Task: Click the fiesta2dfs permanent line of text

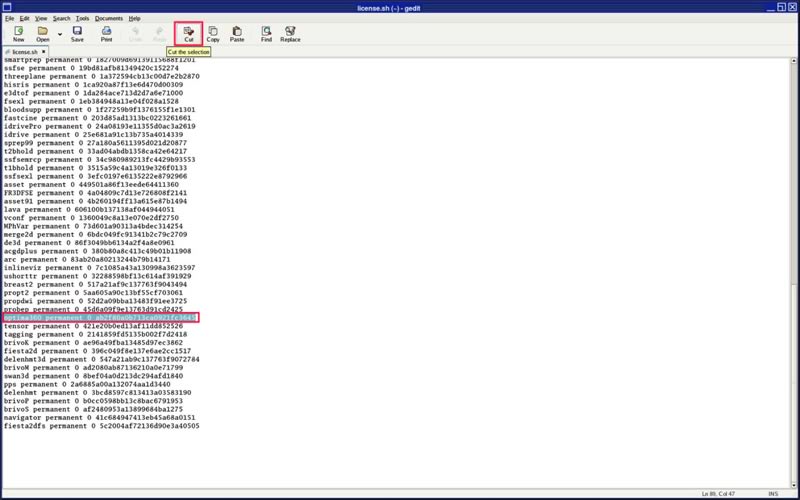Action: pyautogui.click(x=100, y=426)
